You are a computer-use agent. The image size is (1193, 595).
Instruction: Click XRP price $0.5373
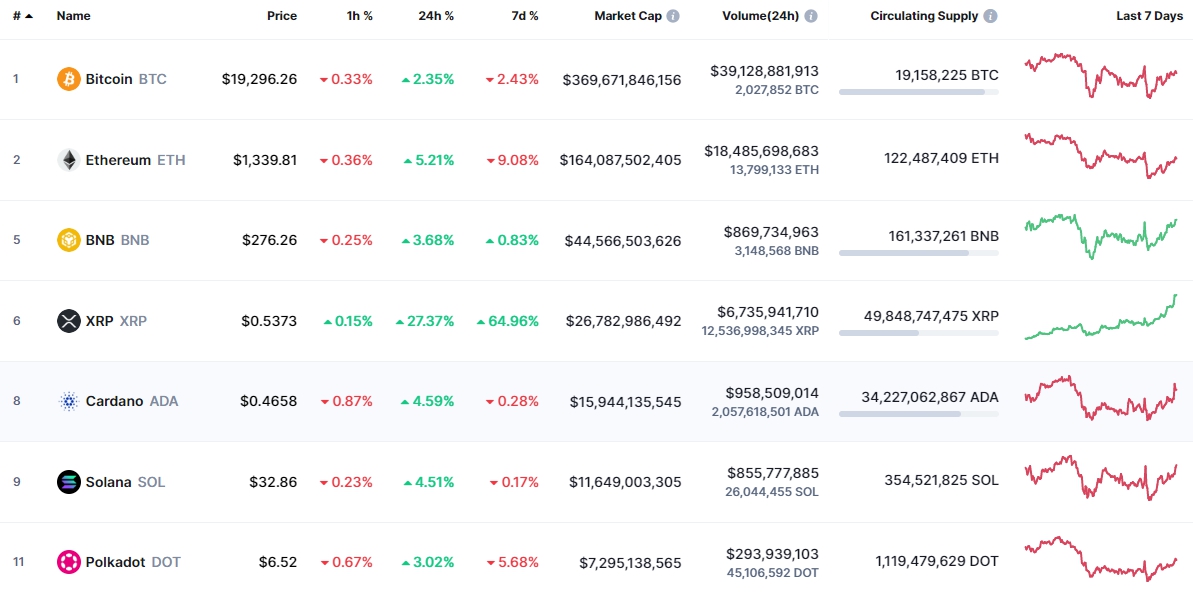pyautogui.click(x=269, y=321)
